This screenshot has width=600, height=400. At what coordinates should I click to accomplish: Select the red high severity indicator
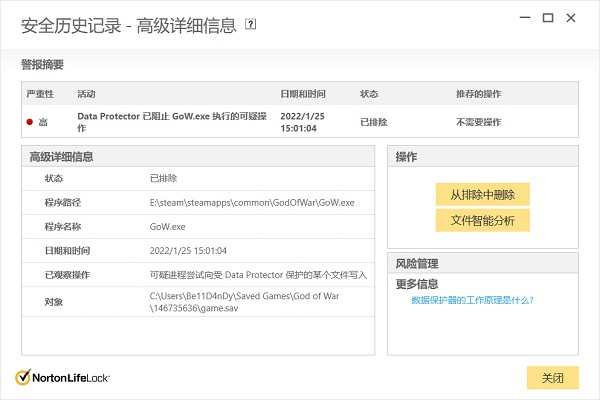pyautogui.click(x=30, y=122)
